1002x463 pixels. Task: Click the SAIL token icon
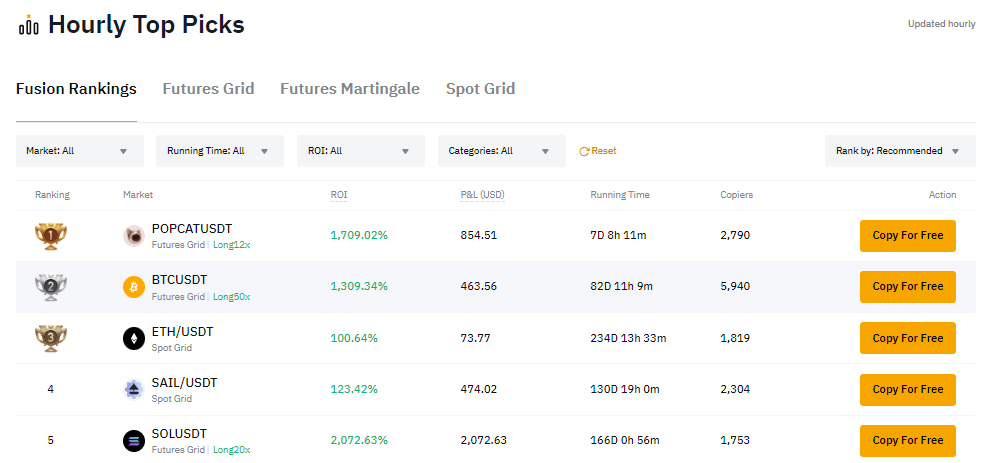tap(133, 390)
